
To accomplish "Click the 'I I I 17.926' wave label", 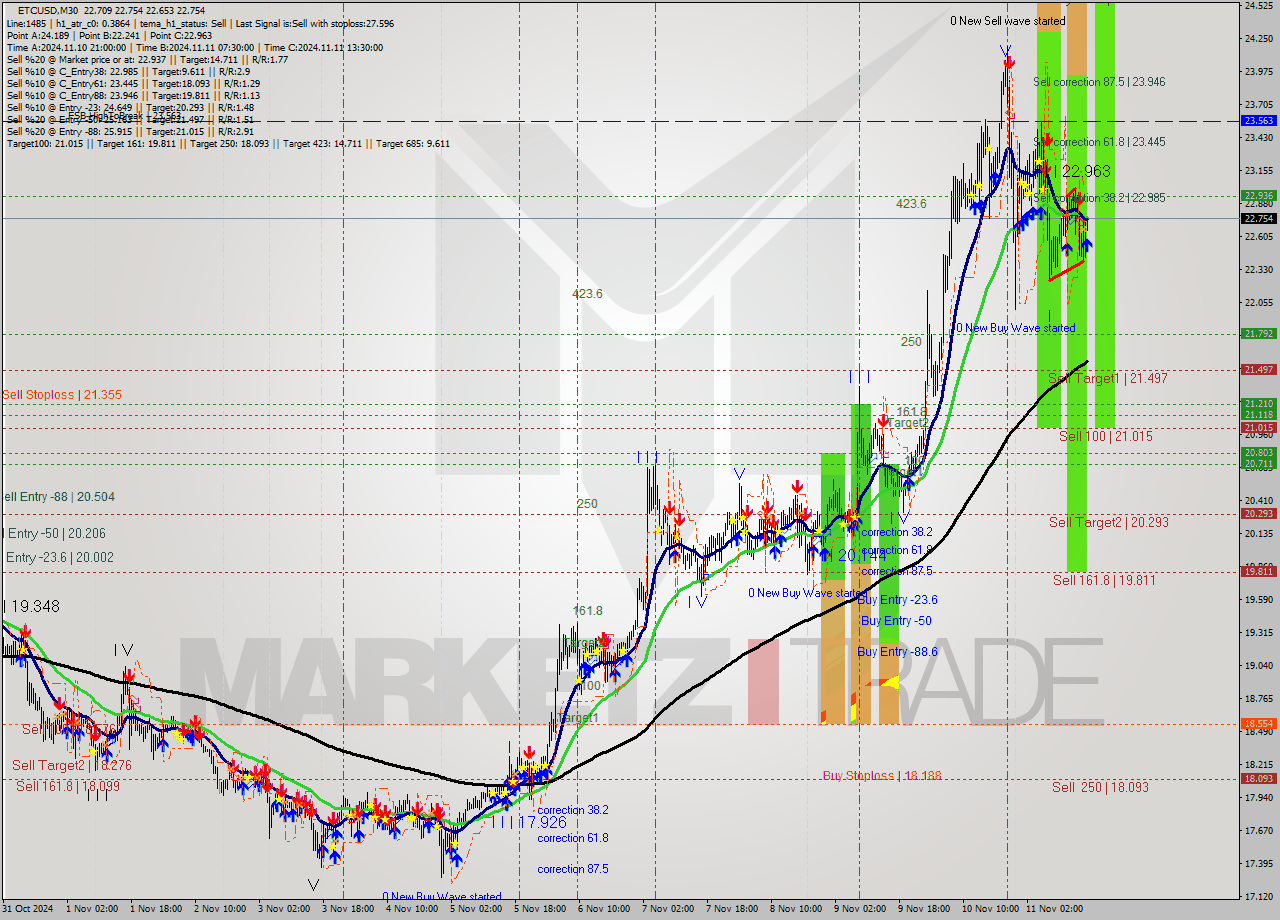I will (528, 822).
